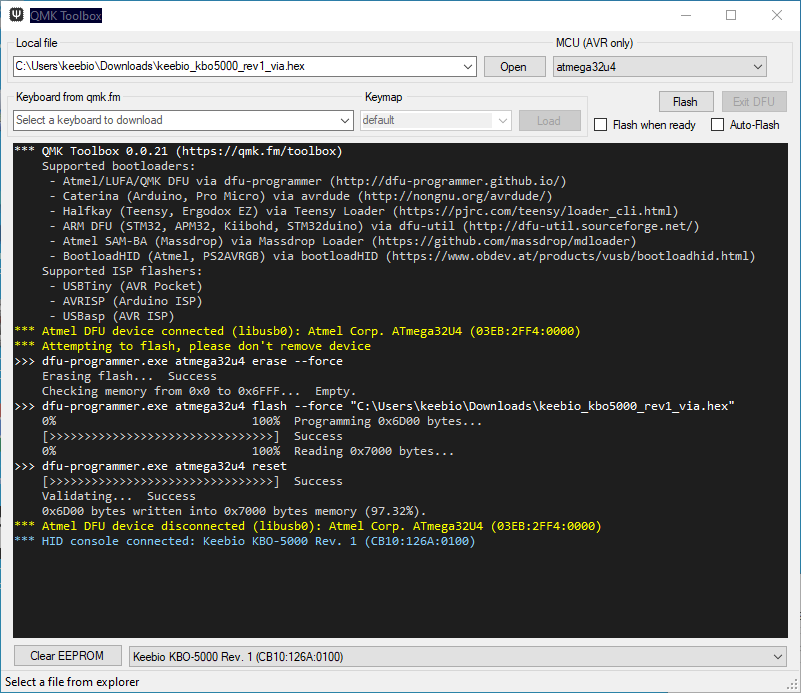This screenshot has height=693, width=801.
Task: Click the Exit DFU button
Action: (x=754, y=102)
